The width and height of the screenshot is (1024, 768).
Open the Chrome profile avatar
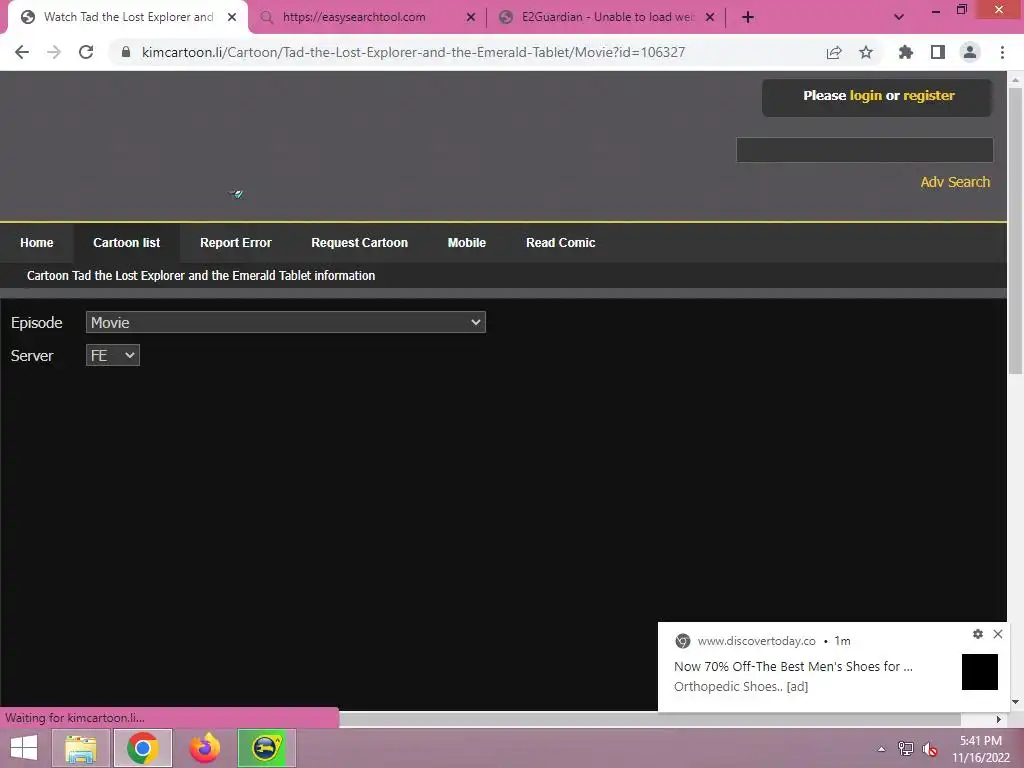[x=970, y=52]
